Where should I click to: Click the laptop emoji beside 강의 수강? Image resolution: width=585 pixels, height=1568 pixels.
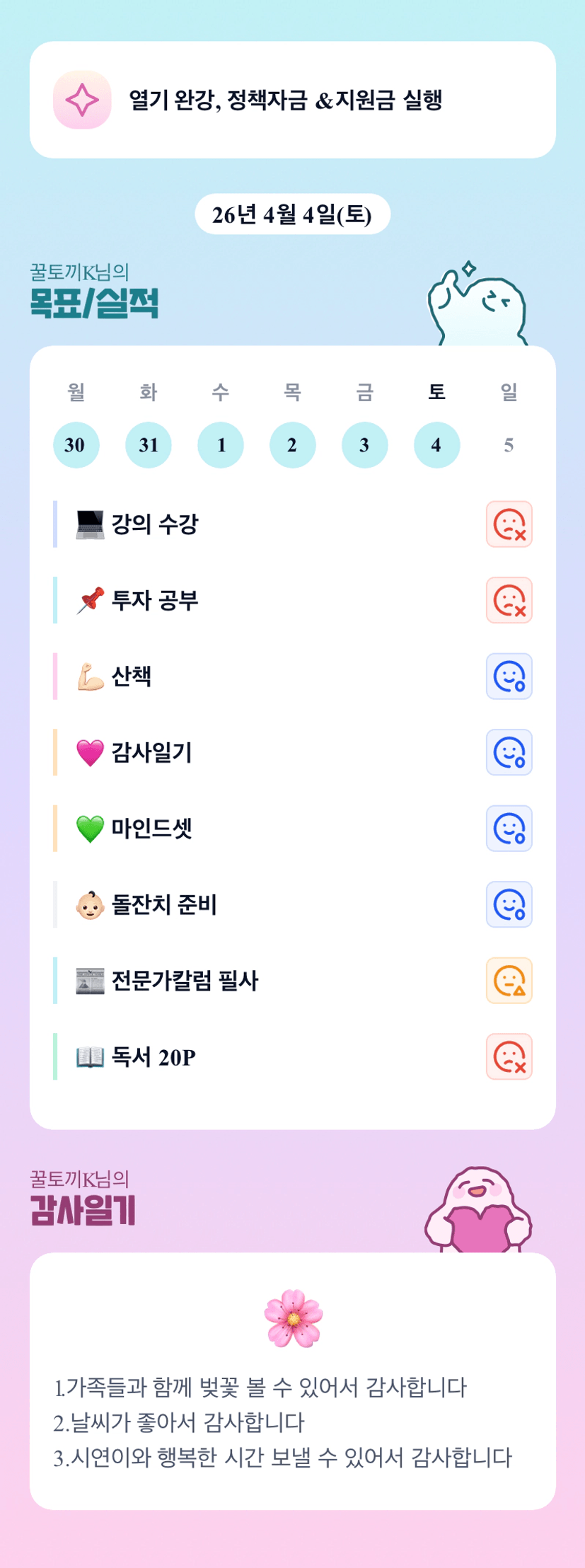pos(90,524)
